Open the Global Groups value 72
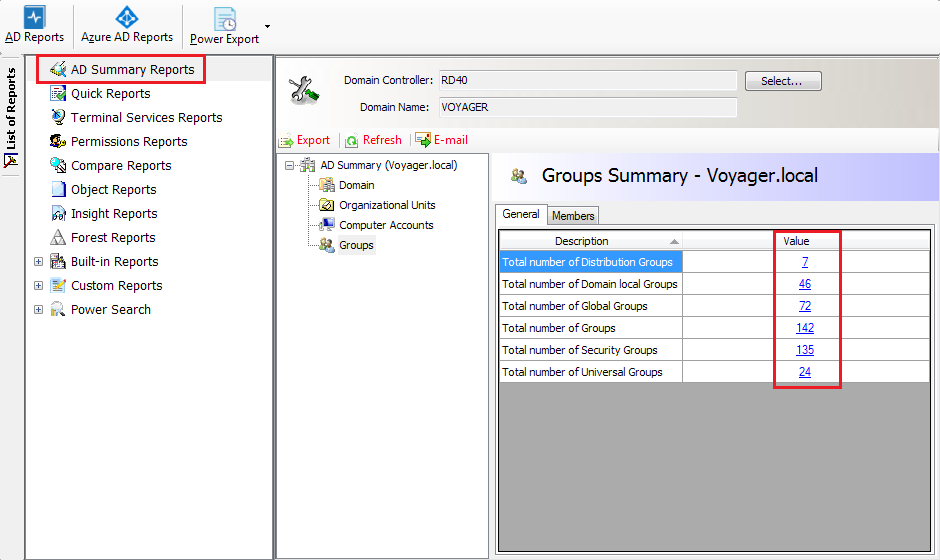Image resolution: width=940 pixels, height=560 pixels. 805,306
